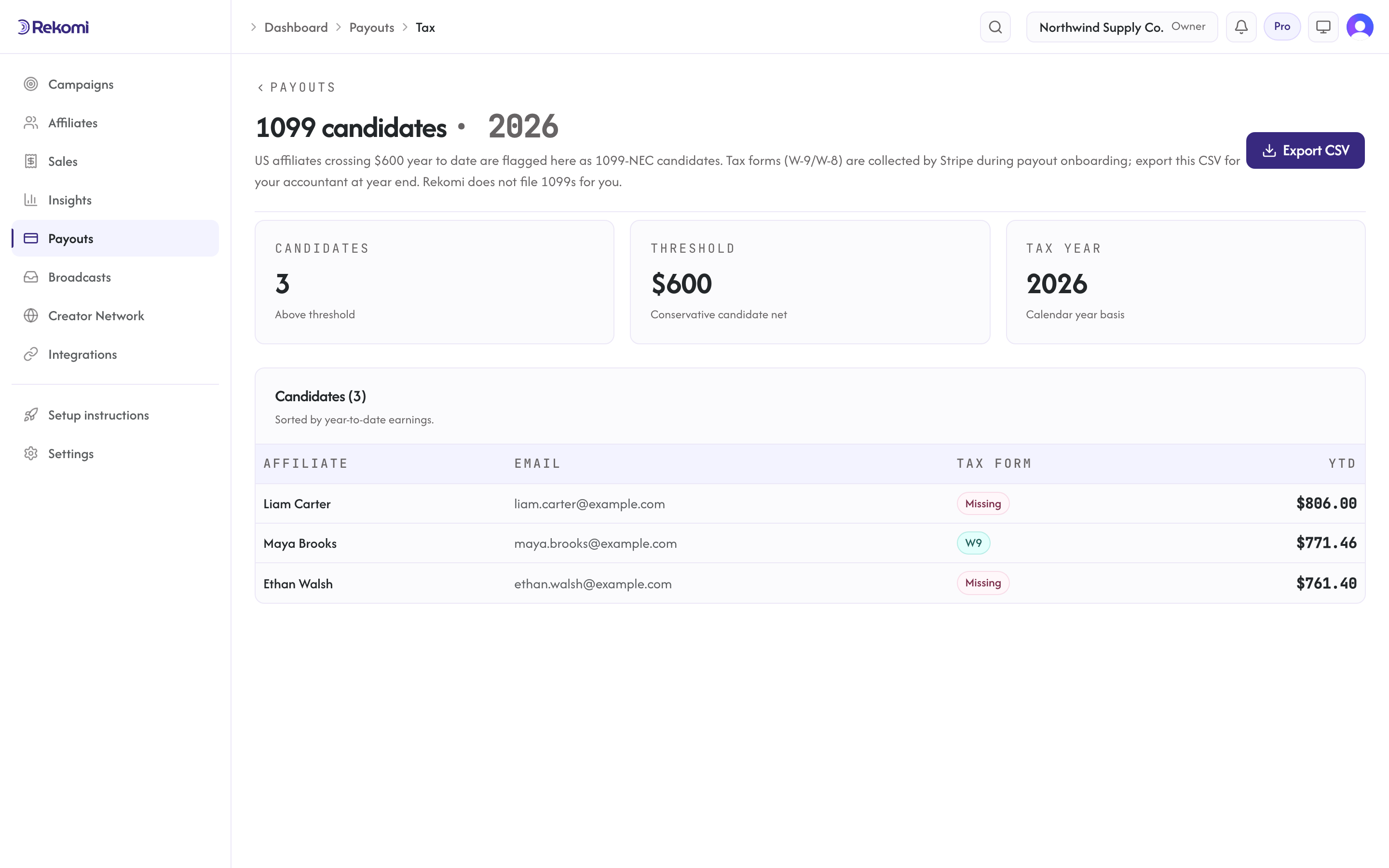Open search with the magnifier icon
Screen dimensions: 1389x868
click(995, 27)
